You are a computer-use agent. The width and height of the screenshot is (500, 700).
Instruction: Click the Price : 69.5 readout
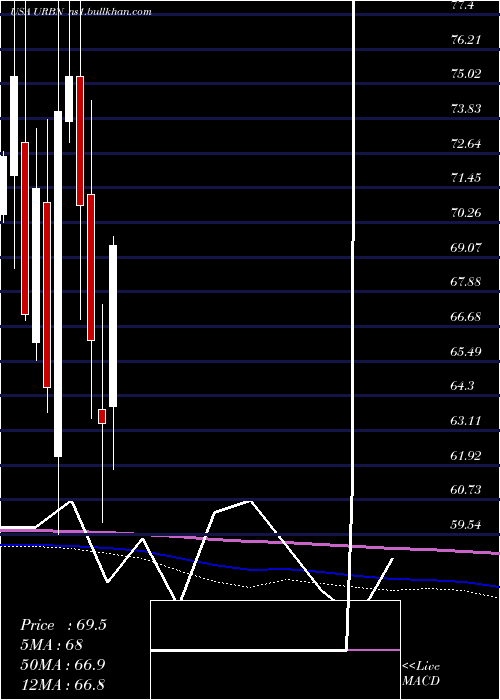(63, 625)
